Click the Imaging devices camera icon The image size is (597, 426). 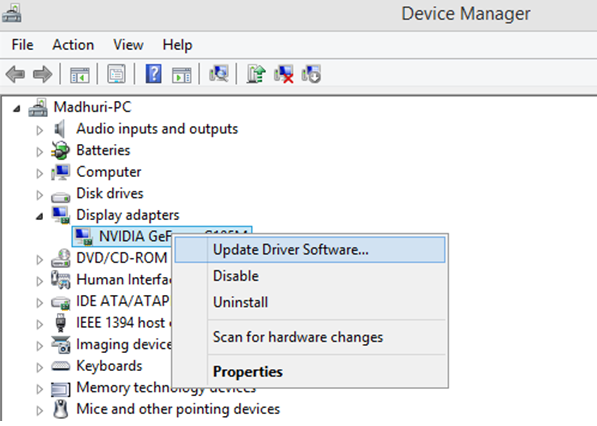[61, 345]
